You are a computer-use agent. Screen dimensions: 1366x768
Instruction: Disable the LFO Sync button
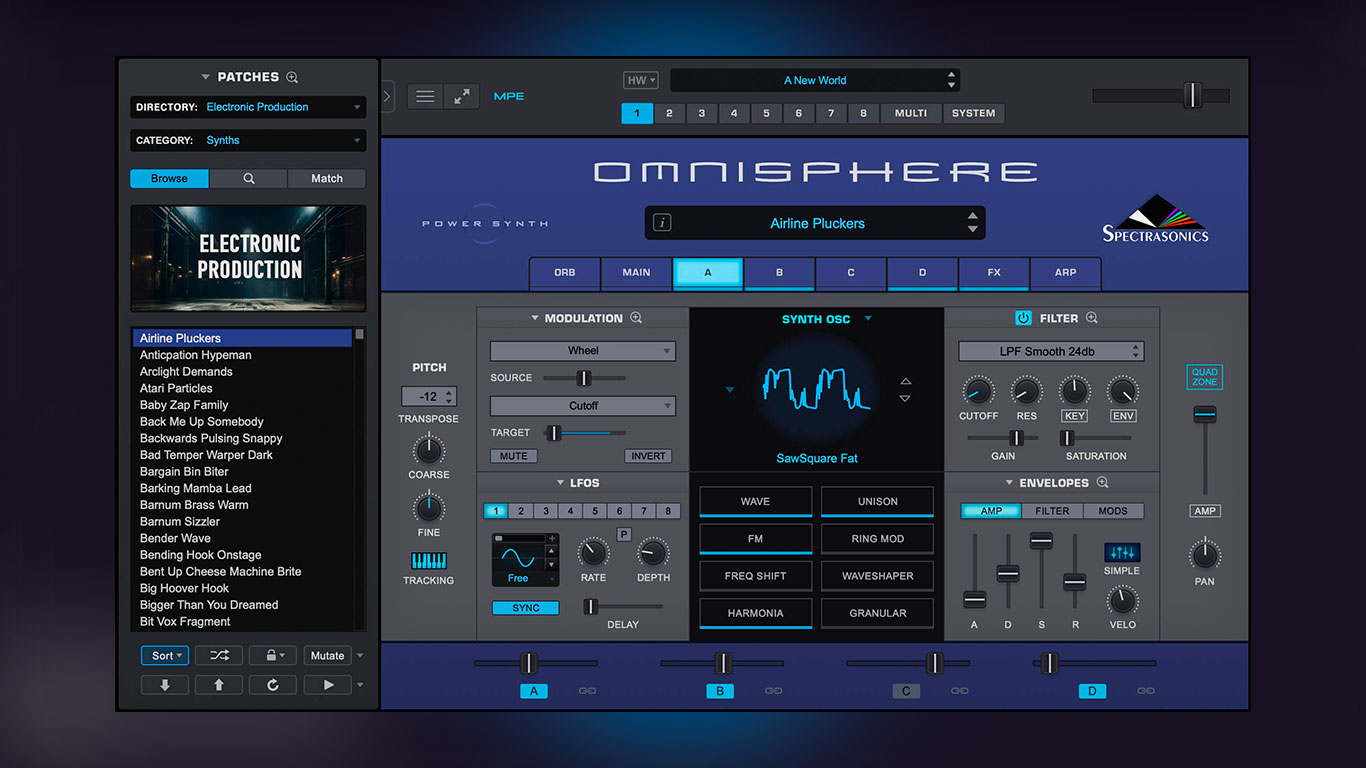point(525,608)
